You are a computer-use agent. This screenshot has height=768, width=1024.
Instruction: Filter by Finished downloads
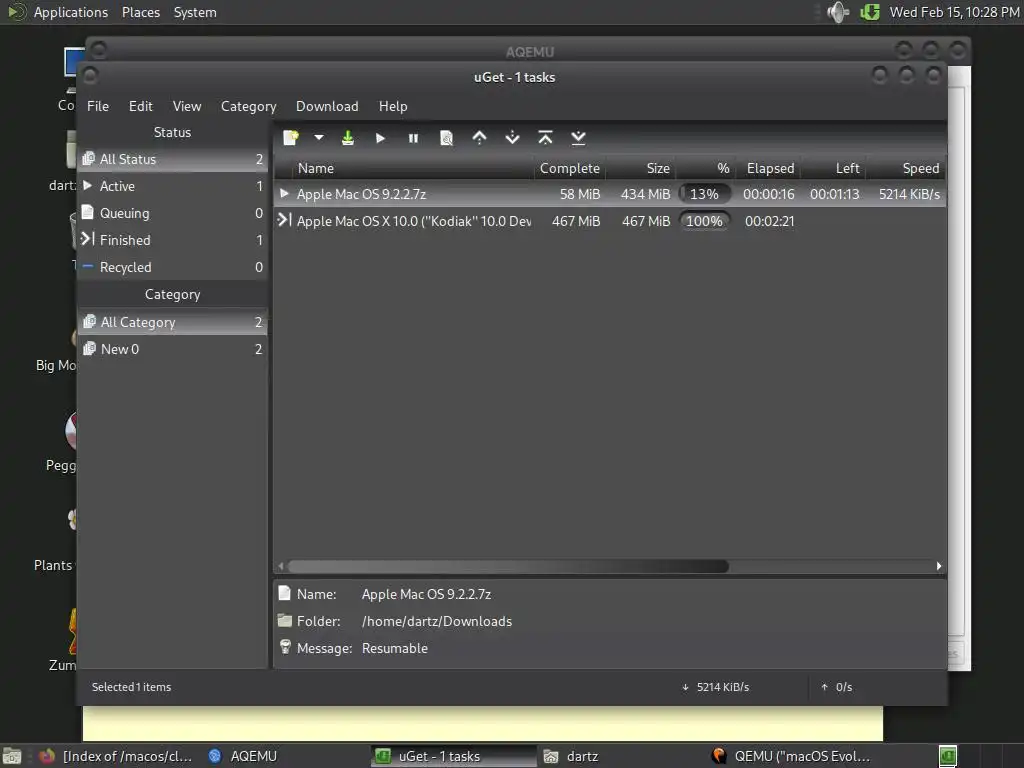pyautogui.click(x=172, y=240)
